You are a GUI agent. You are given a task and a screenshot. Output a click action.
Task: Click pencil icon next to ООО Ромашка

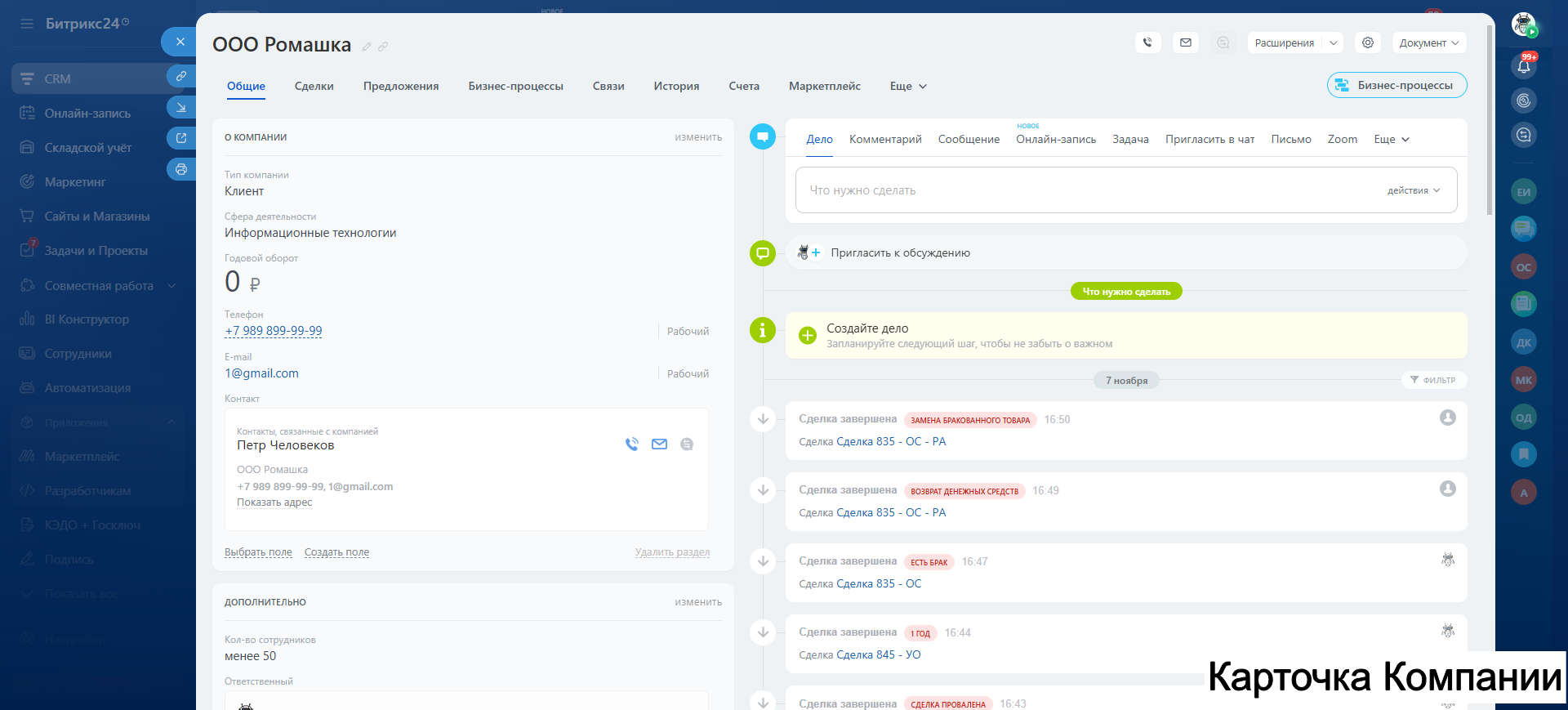pos(367,47)
